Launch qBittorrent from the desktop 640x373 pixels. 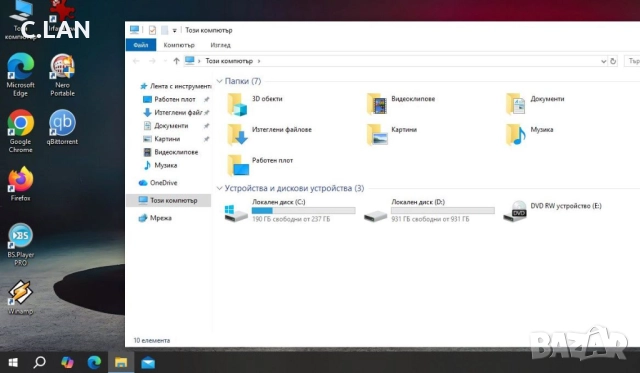point(62,127)
